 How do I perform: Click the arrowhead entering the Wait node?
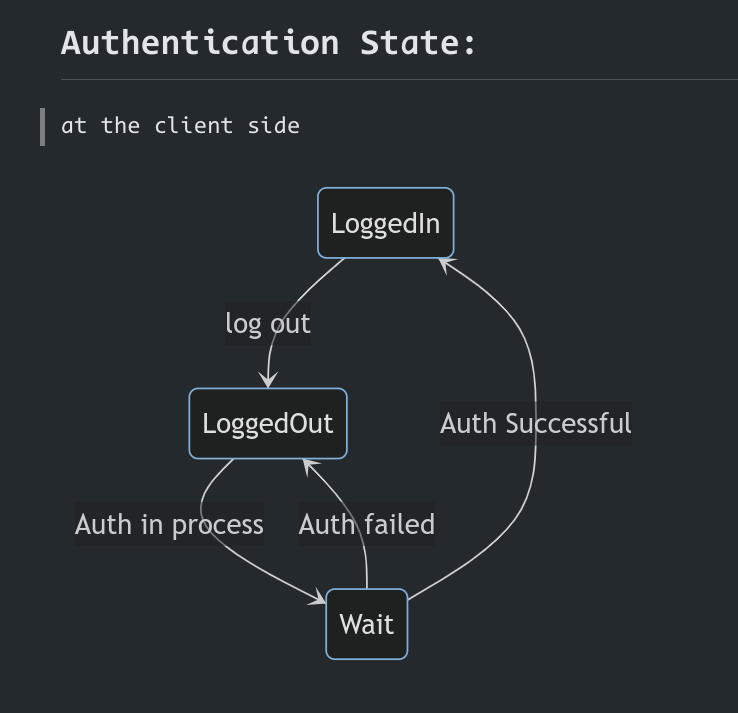(x=317, y=597)
